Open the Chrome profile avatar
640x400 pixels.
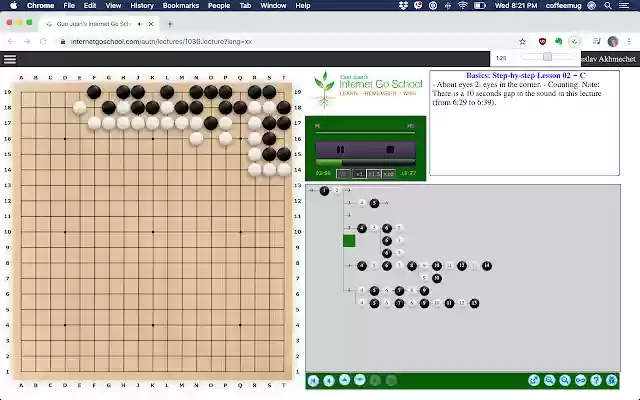coord(613,42)
